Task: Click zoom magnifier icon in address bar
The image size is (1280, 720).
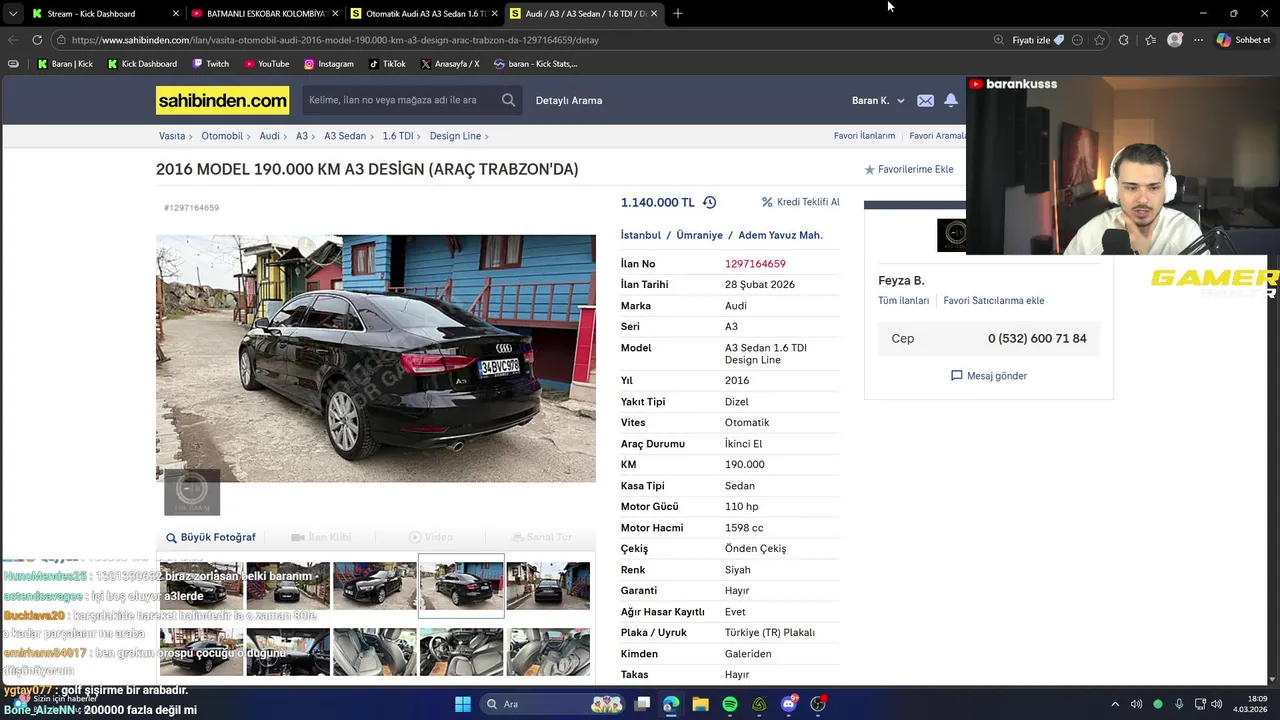Action: tap(998, 40)
